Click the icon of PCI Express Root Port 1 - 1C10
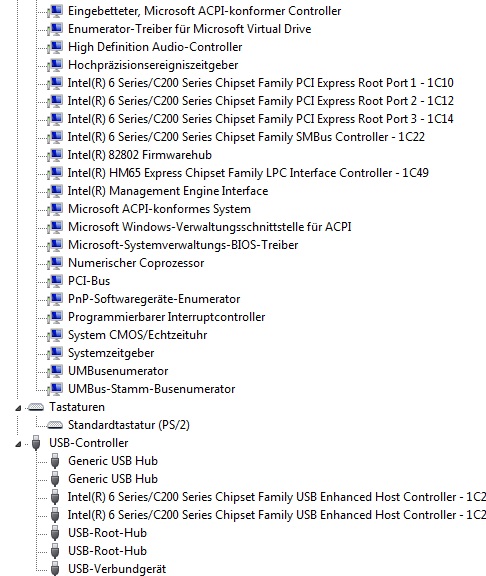Image resolution: width=486 pixels, height=576 pixels. tap(55, 83)
